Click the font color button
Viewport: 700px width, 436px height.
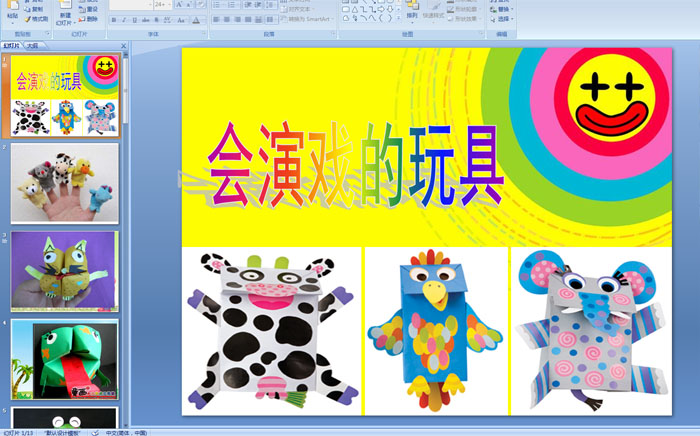point(196,20)
